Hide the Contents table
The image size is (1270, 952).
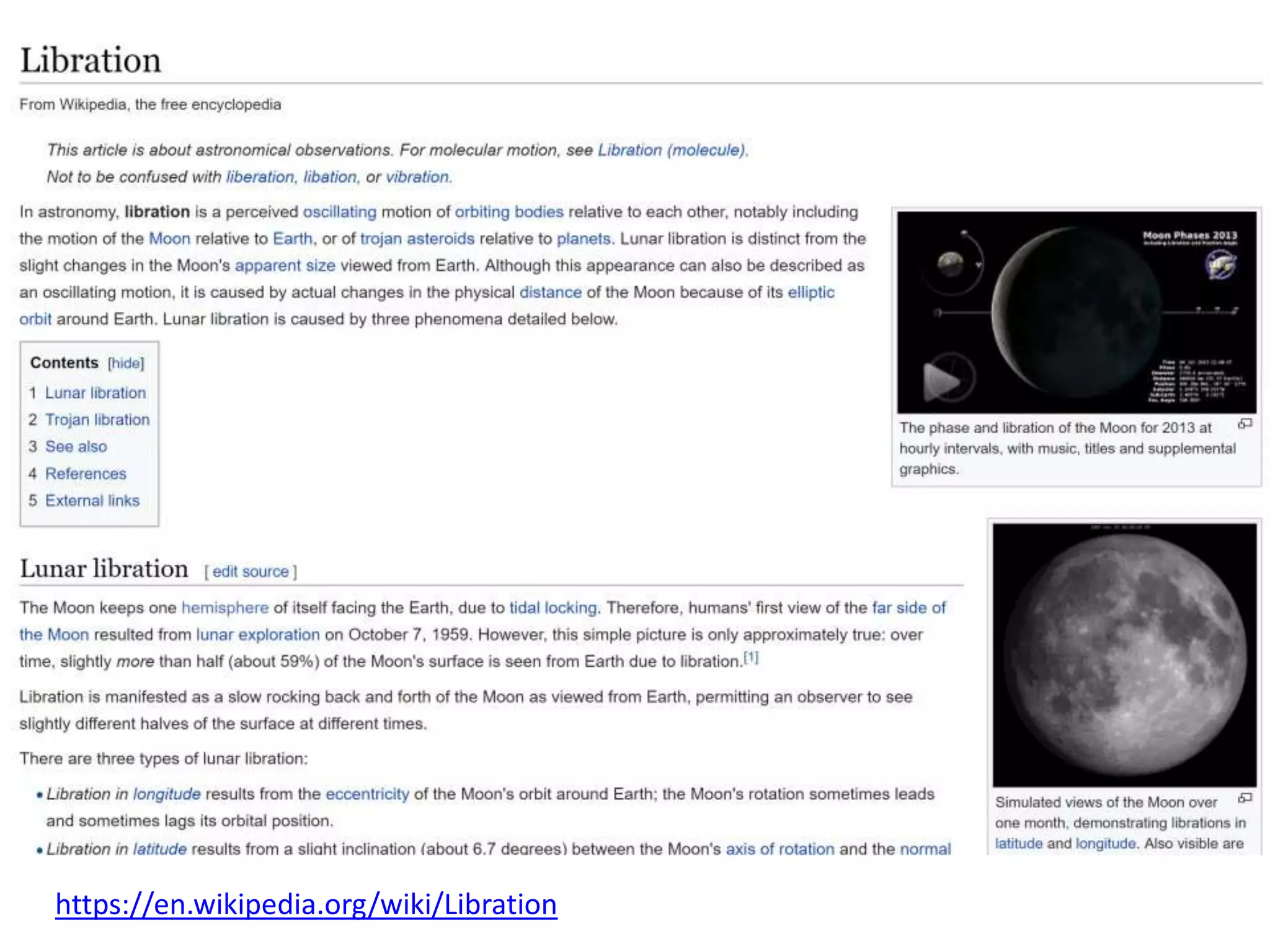click(x=126, y=363)
